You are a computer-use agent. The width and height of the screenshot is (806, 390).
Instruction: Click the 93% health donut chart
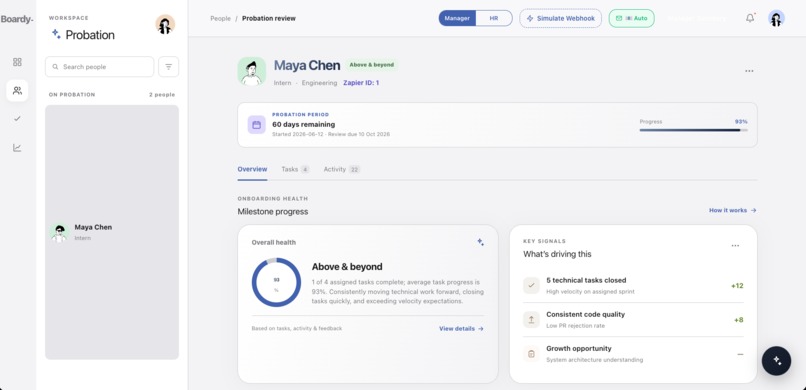point(276,283)
